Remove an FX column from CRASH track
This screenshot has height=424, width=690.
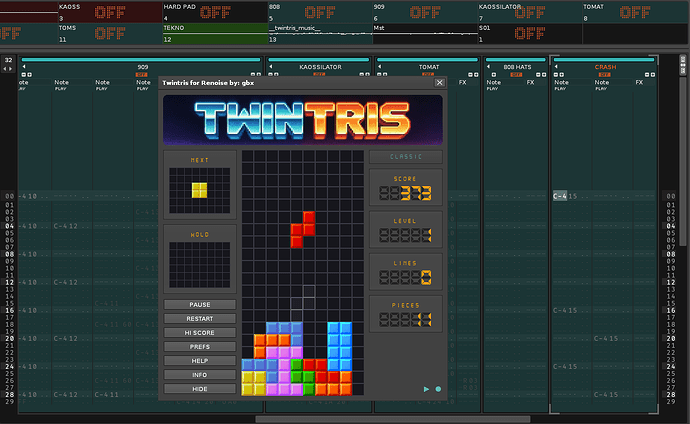click(x=647, y=75)
